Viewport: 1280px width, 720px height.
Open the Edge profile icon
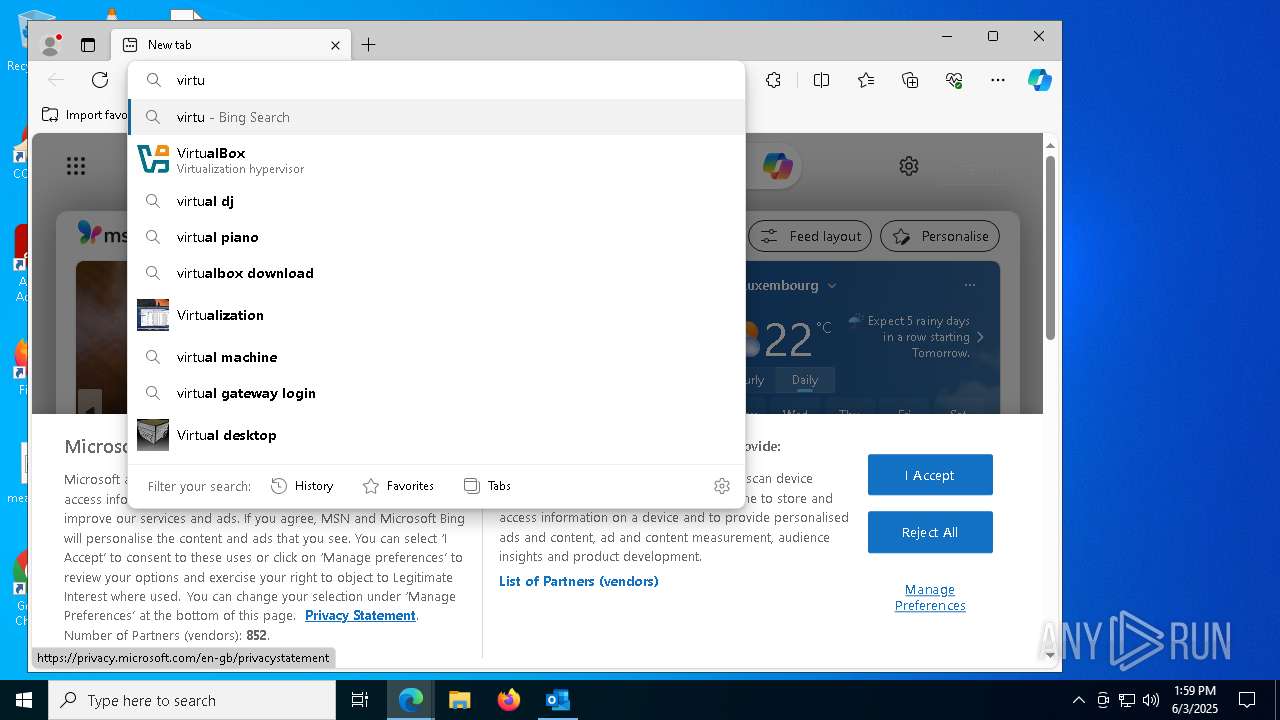click(x=50, y=45)
